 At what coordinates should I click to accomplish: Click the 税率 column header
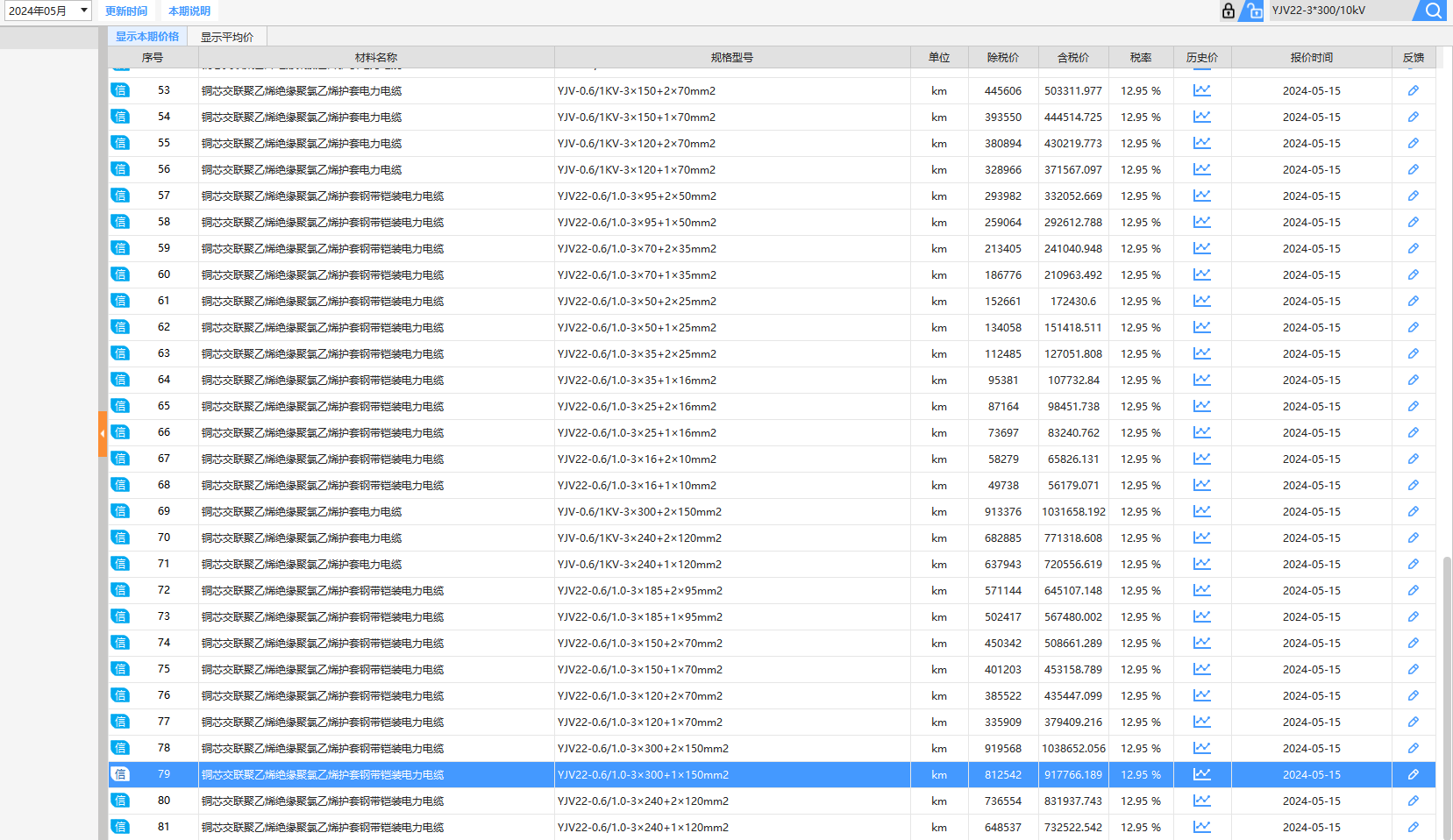[1141, 58]
